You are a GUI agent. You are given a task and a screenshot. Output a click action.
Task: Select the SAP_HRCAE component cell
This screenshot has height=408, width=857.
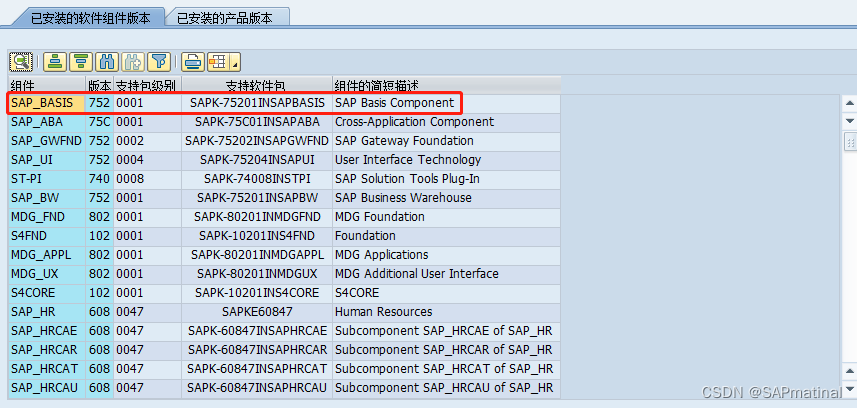pos(47,331)
